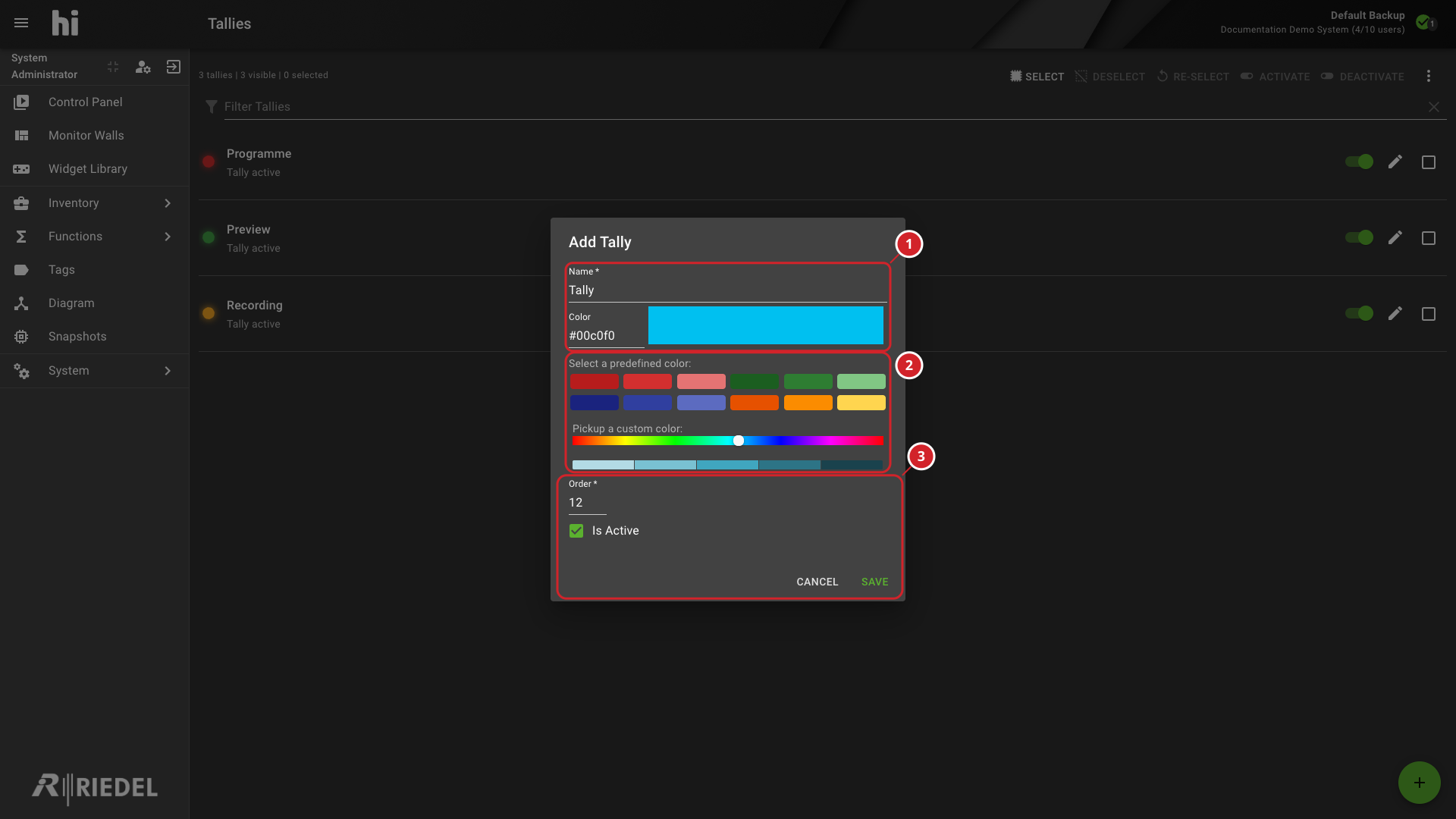1456x819 pixels.
Task: Open user settings icon
Action: coord(143,67)
